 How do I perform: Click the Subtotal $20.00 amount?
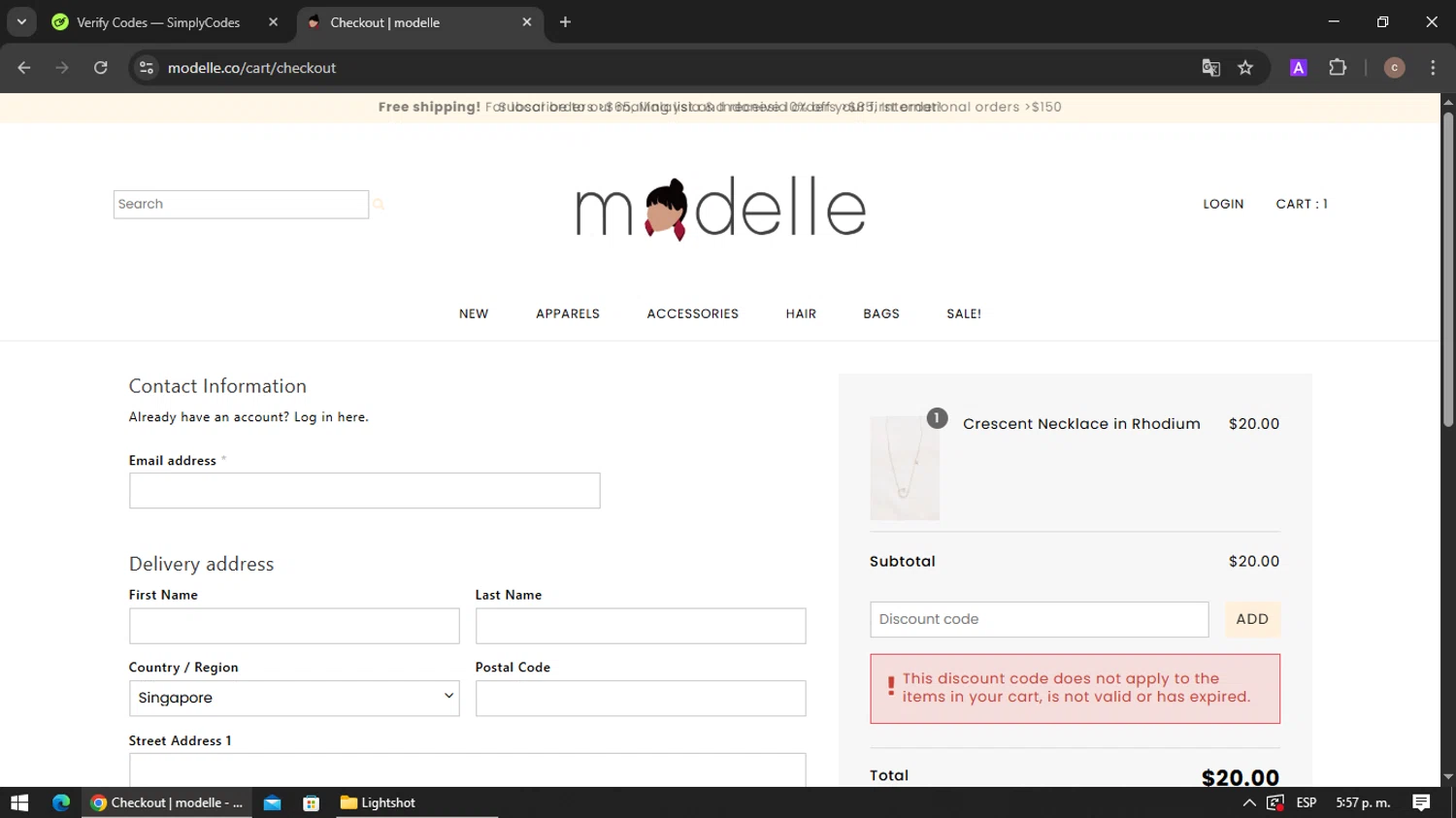pos(1254,562)
